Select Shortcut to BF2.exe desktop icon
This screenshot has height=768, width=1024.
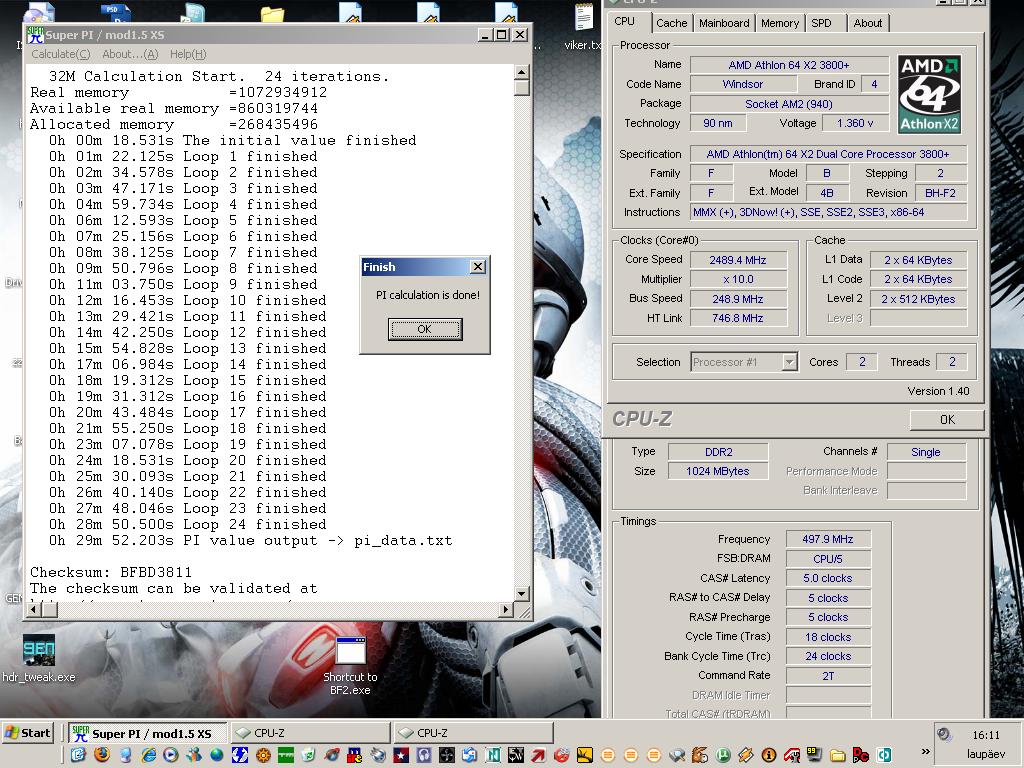350,666
